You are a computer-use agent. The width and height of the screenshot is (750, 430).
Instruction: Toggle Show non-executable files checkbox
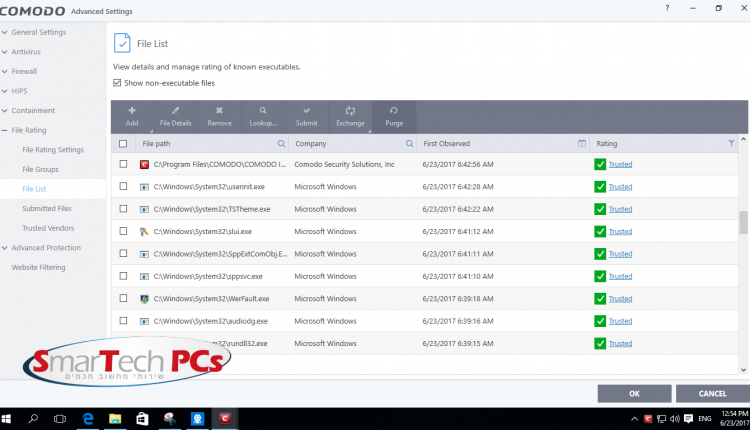(117, 83)
